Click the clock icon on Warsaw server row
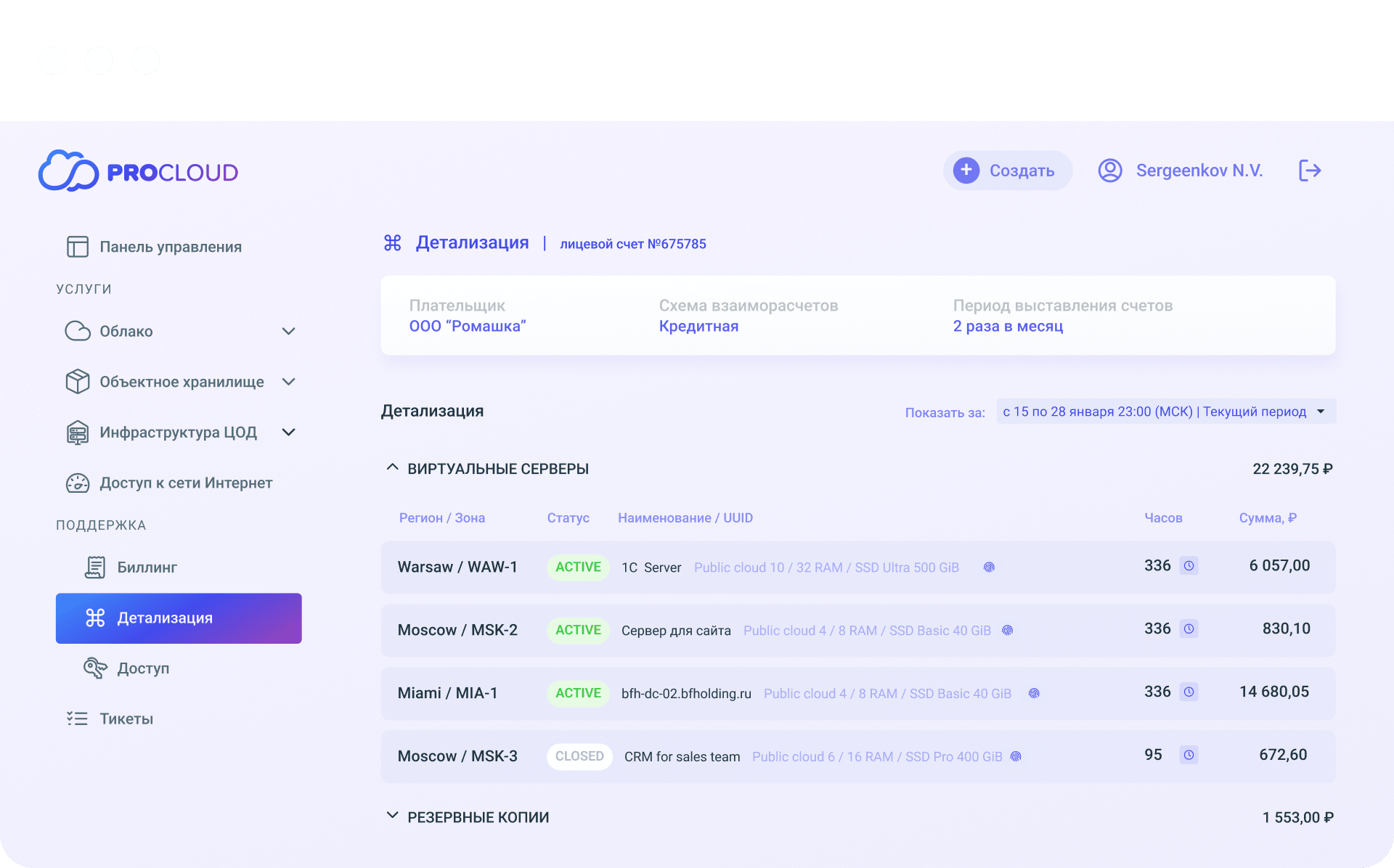This screenshot has height=868, width=1394. pos(1189,565)
